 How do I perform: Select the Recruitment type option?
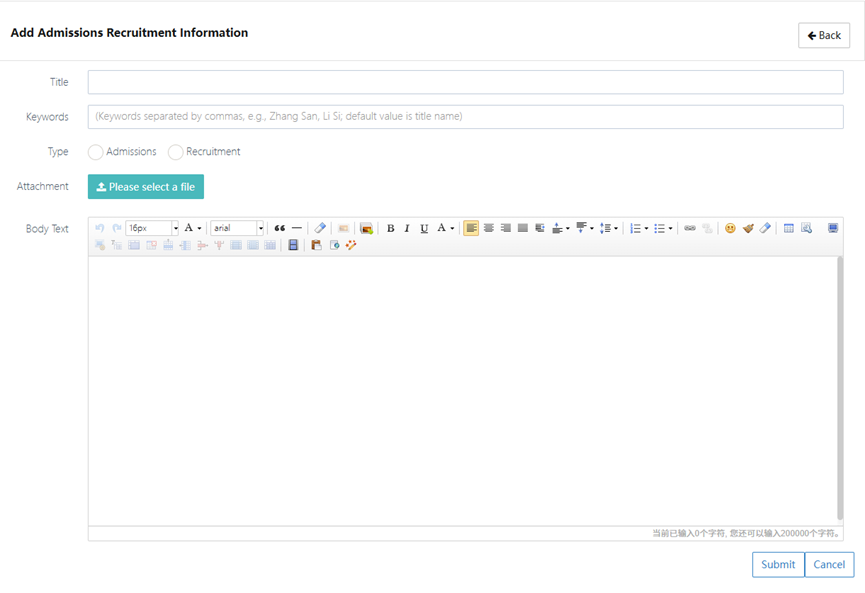(176, 152)
